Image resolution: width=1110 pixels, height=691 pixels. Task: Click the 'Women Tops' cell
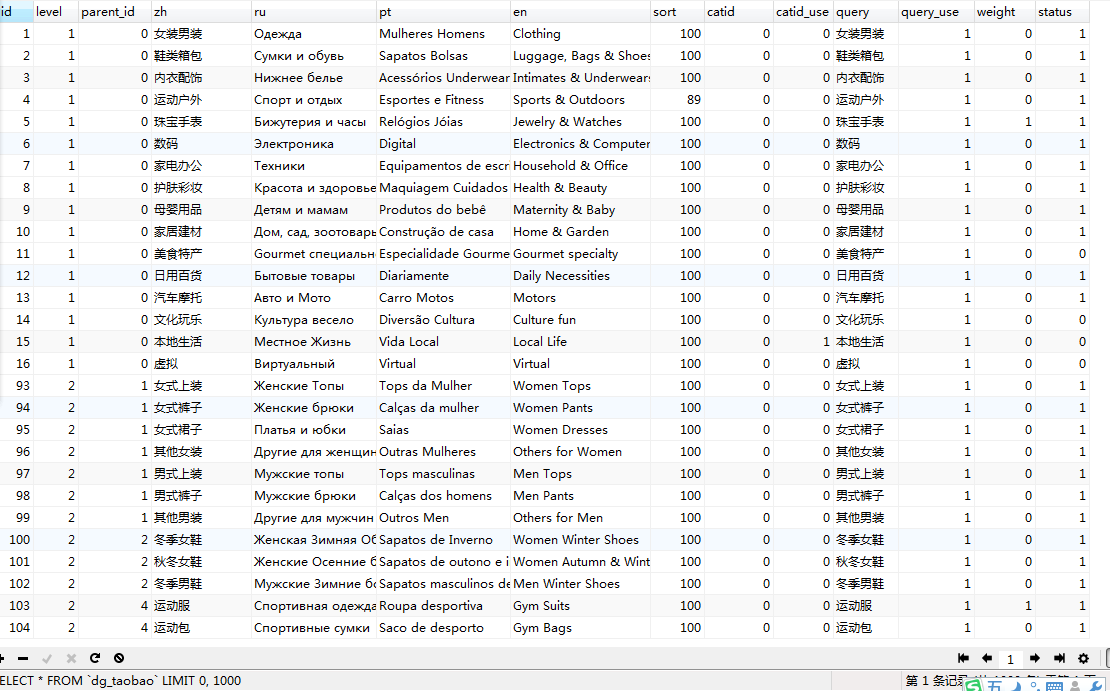tap(580, 385)
